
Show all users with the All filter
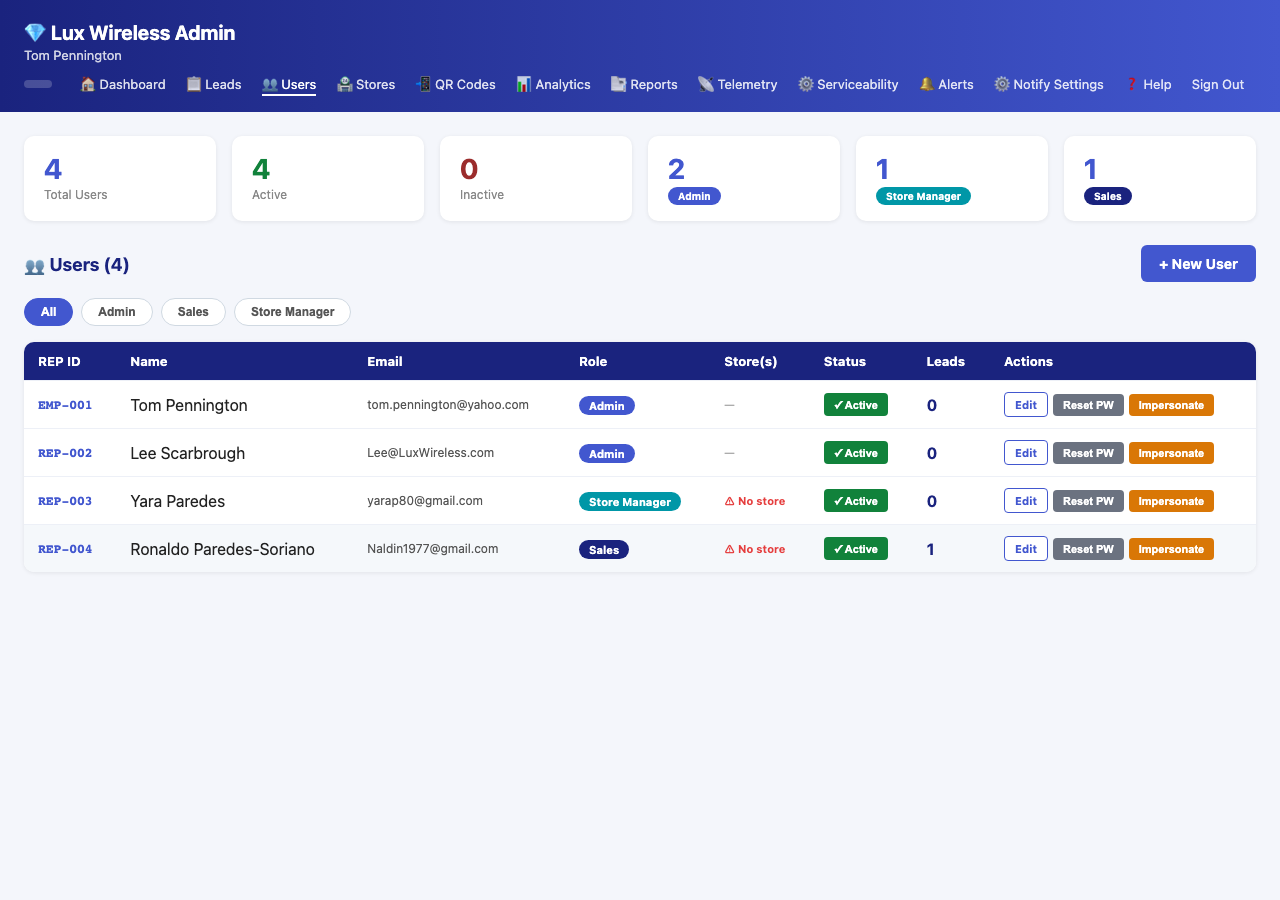coord(48,312)
